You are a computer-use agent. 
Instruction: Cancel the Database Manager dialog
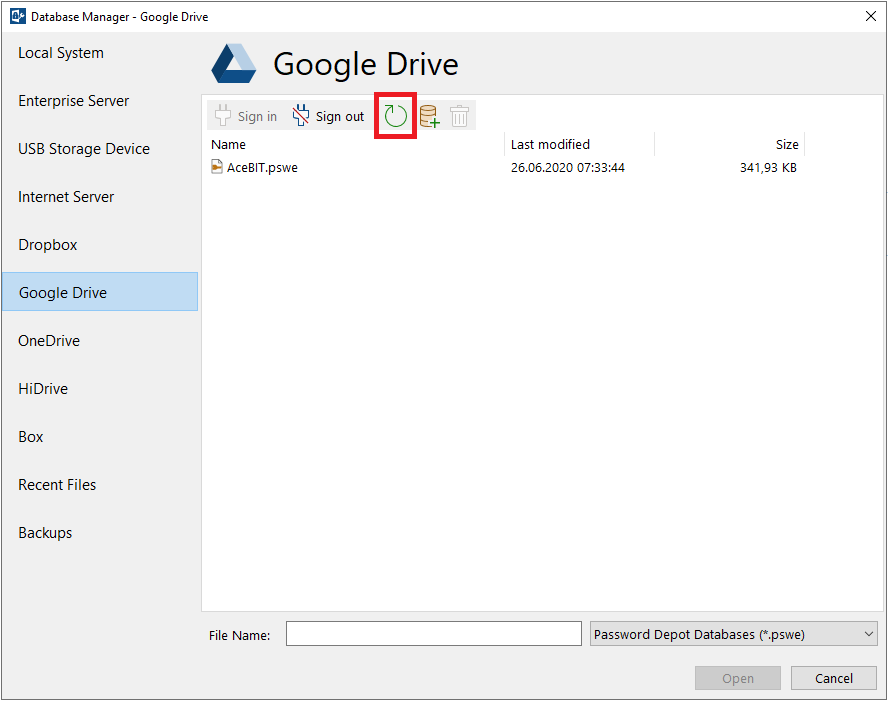[x=833, y=678]
